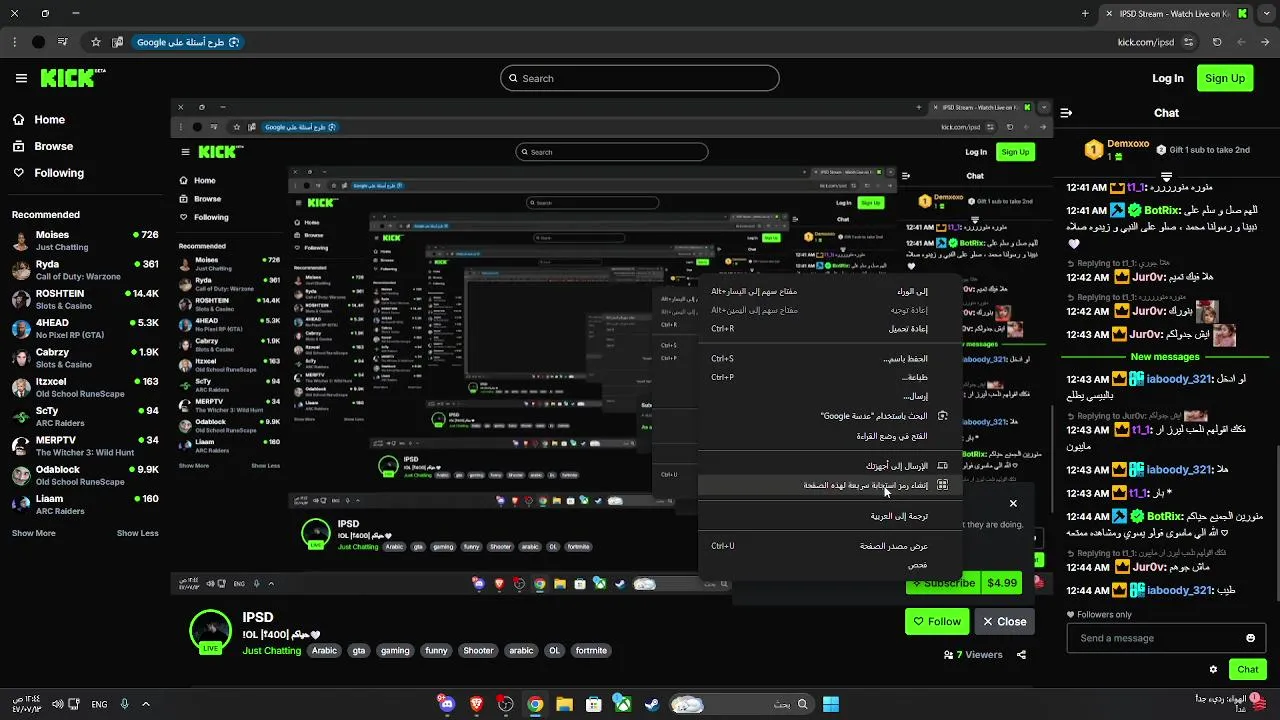1280x720 pixels.
Task: Bookmark this page with star icon
Action: pyautogui.click(x=96, y=42)
